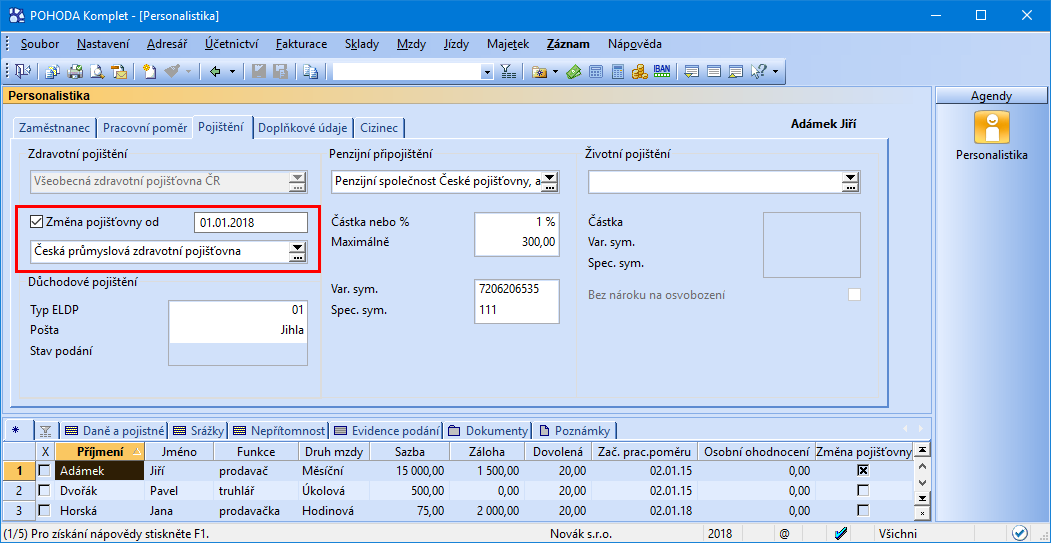The width and height of the screenshot is (1051, 543).
Task: Uncheck the Změna pojišťovny od checkbox
Action: point(38,222)
